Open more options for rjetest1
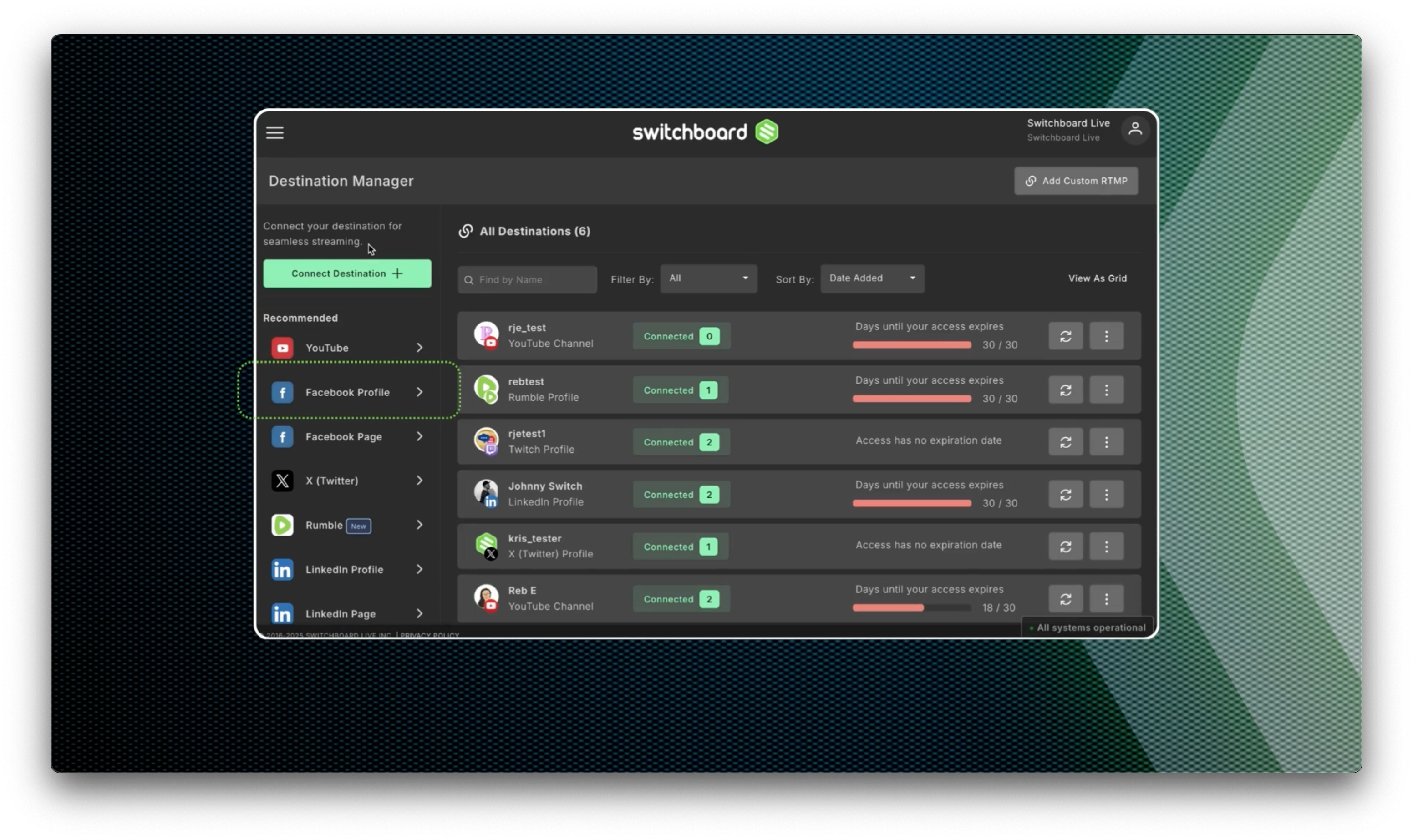Screen dimensions: 1413x840 1106,442
